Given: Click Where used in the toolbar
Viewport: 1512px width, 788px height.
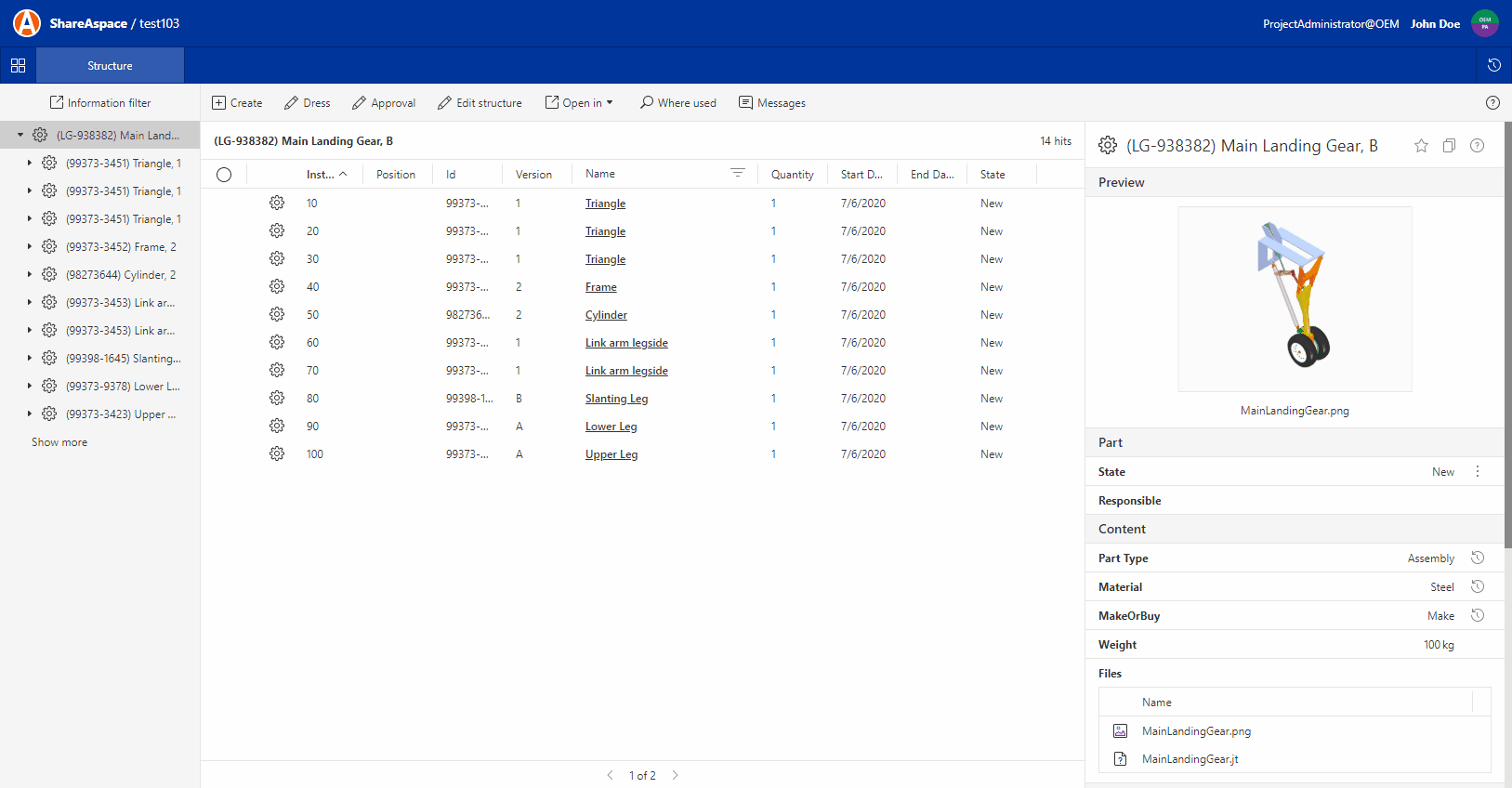Looking at the screenshot, I should [677, 103].
